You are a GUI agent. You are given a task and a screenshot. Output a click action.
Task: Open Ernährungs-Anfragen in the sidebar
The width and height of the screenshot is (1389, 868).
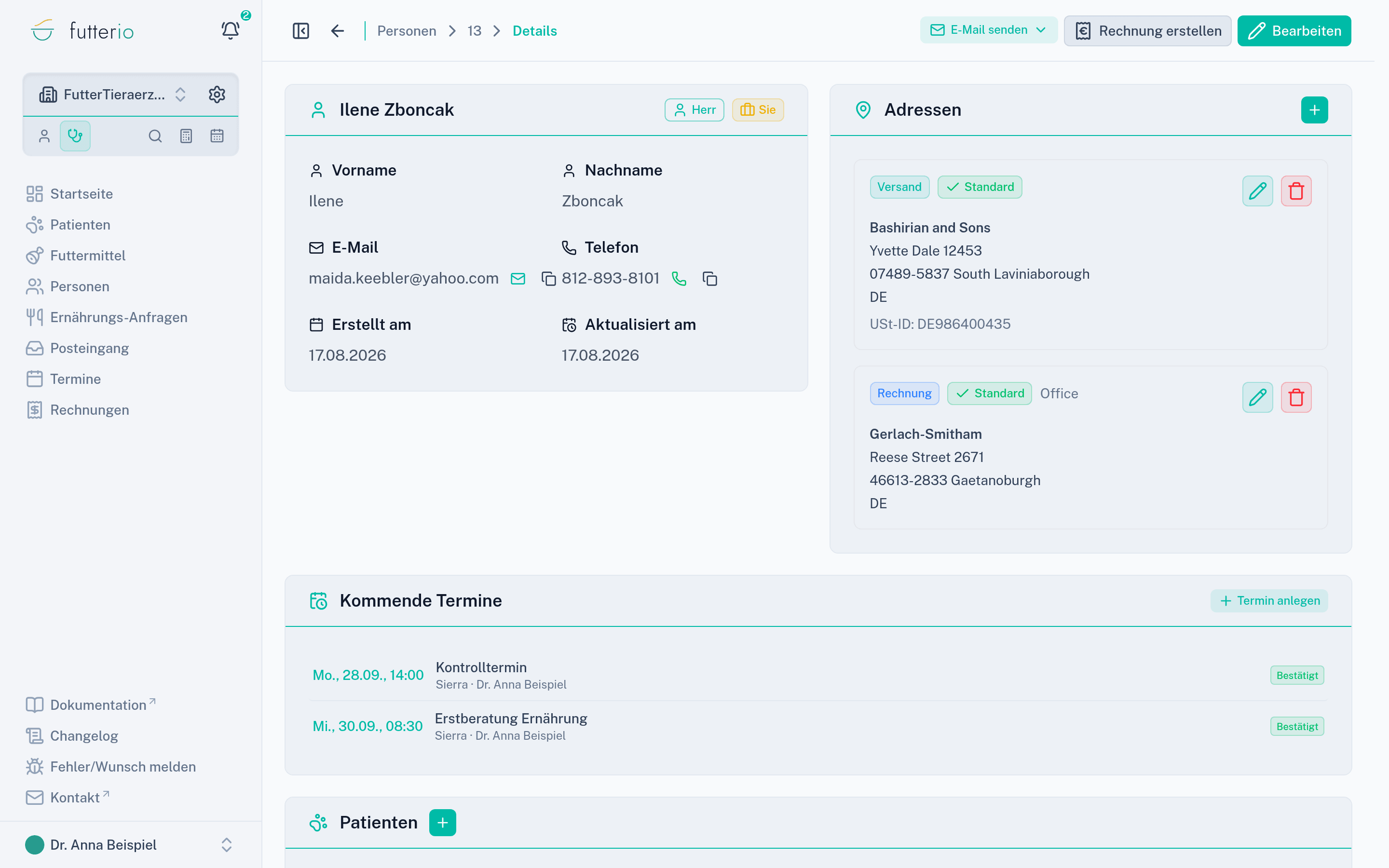tap(107, 317)
